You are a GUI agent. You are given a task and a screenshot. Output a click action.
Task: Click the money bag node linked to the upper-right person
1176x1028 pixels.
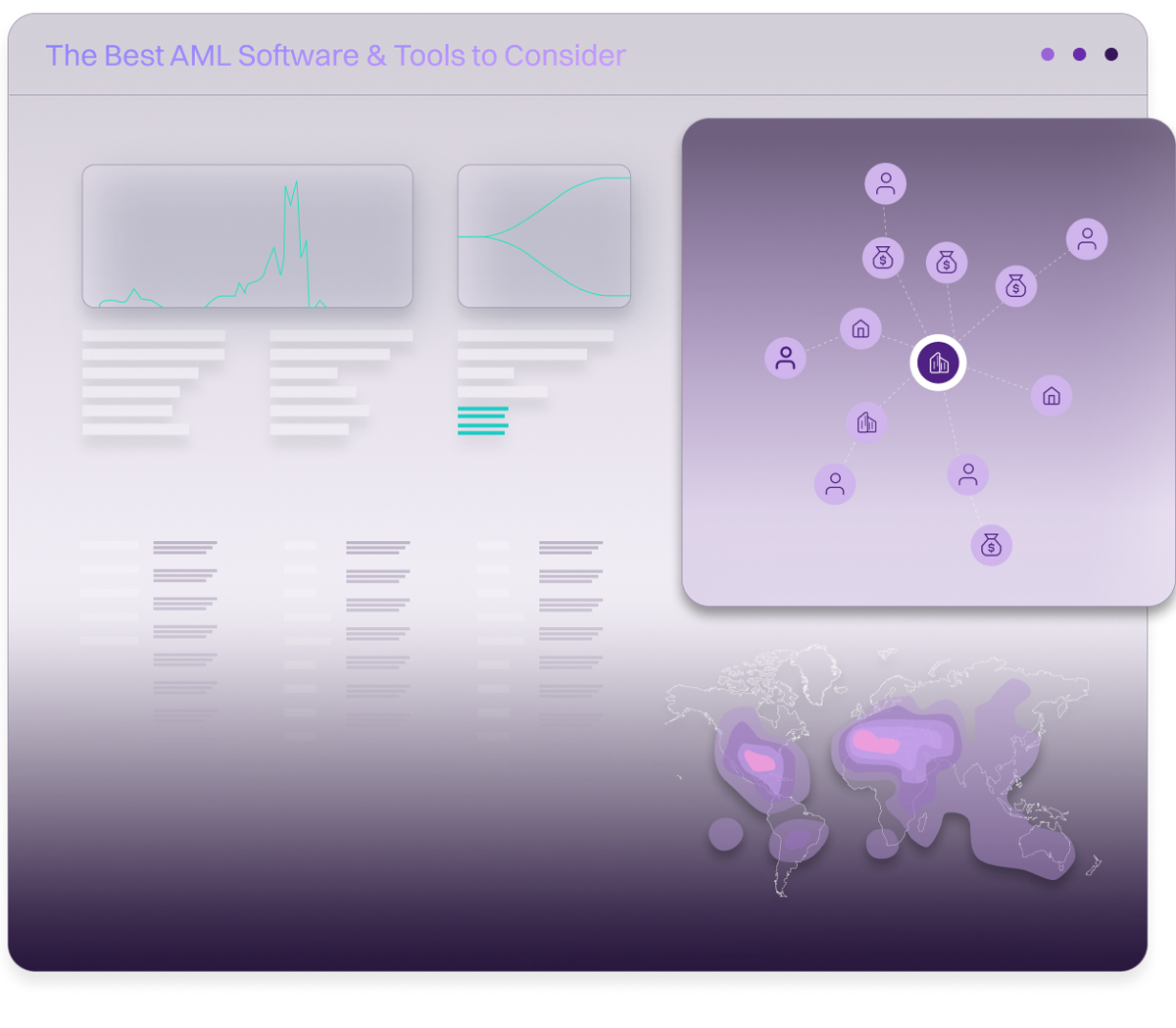pyautogui.click(x=1016, y=286)
